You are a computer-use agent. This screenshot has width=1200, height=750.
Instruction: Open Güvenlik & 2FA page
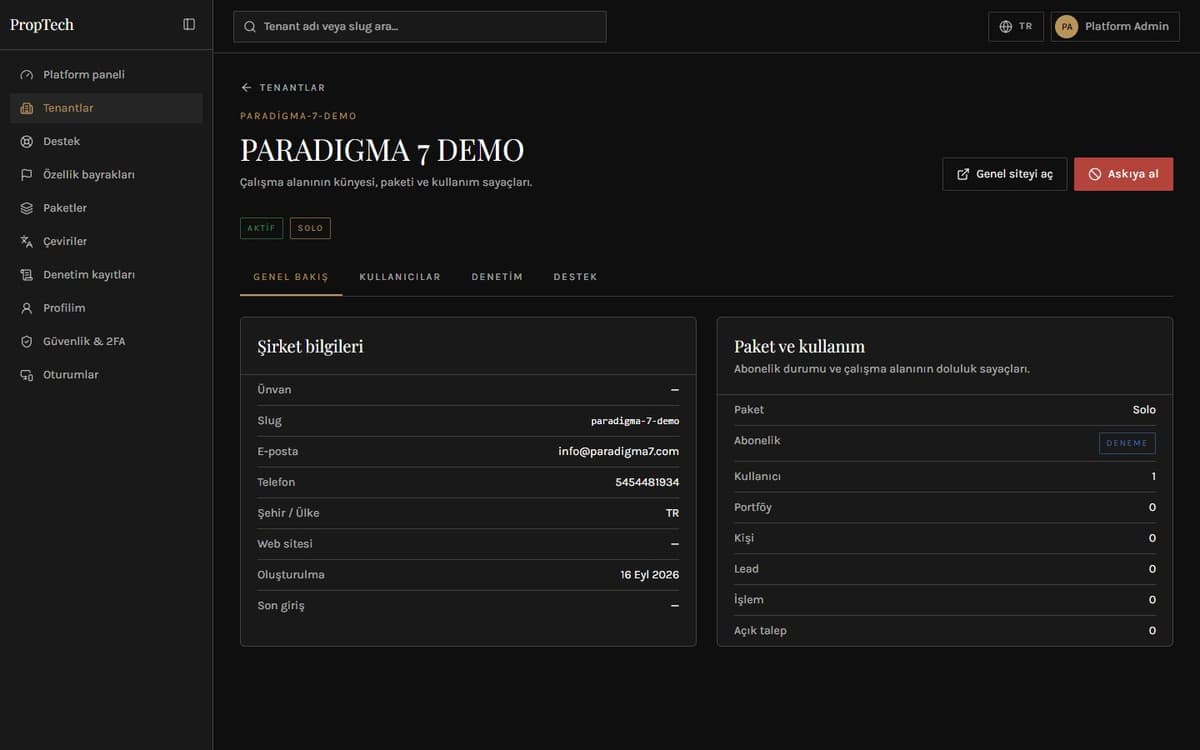click(x=106, y=342)
